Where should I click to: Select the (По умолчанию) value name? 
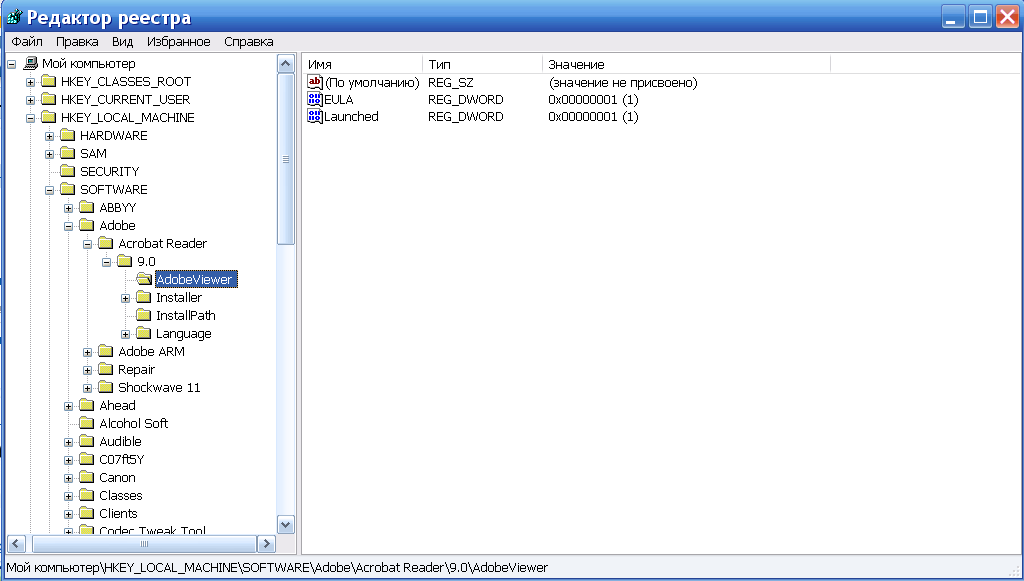[372, 83]
